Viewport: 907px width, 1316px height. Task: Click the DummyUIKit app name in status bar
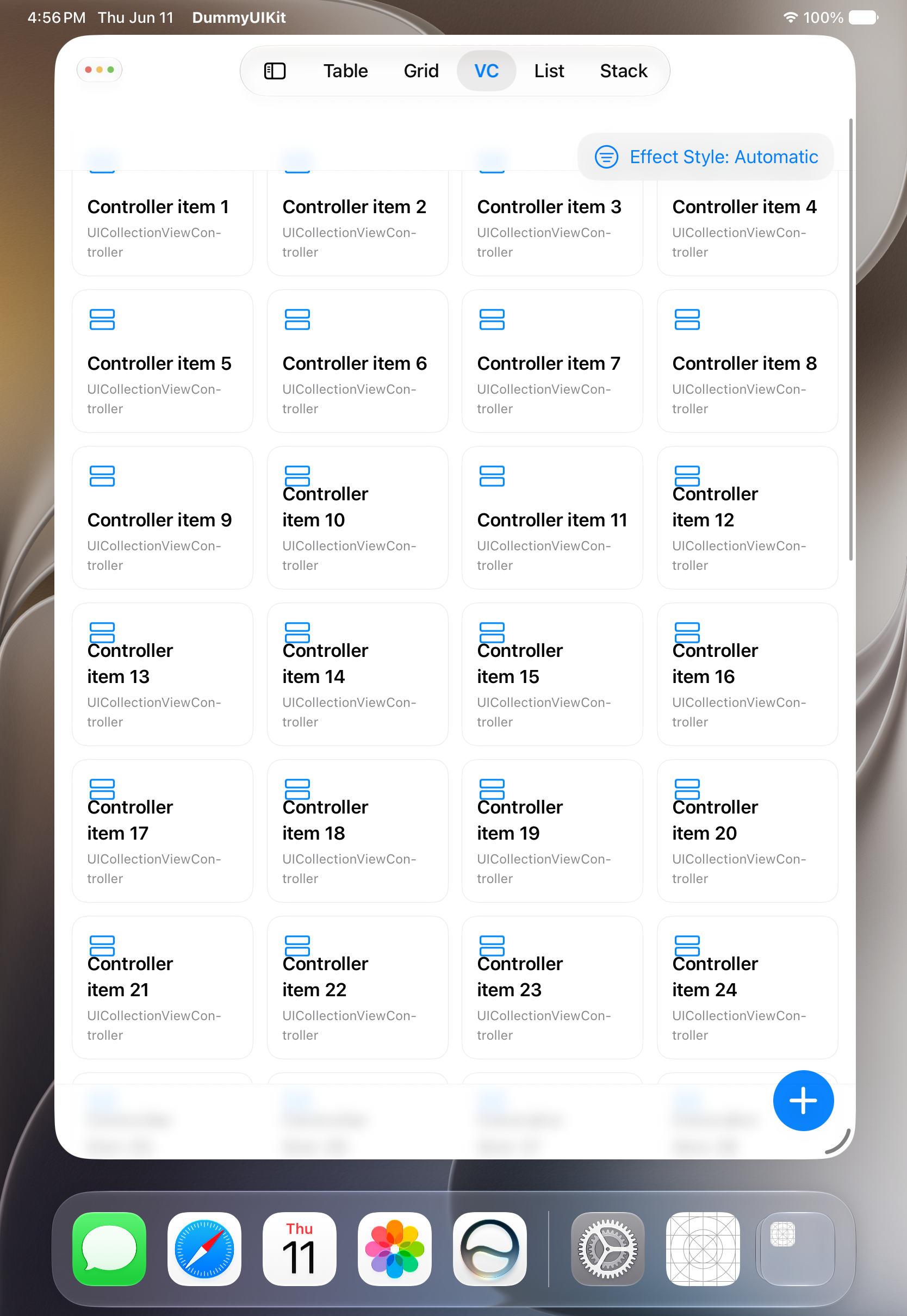239,17
